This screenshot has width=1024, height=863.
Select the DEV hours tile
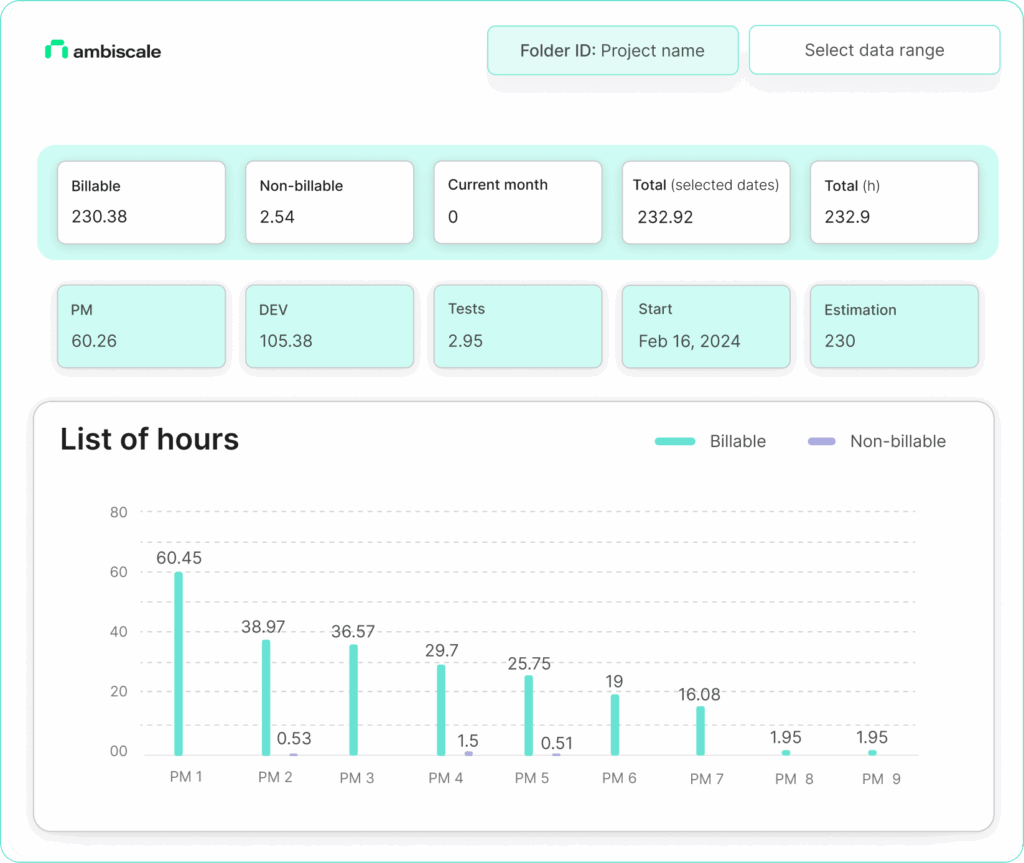(x=329, y=326)
